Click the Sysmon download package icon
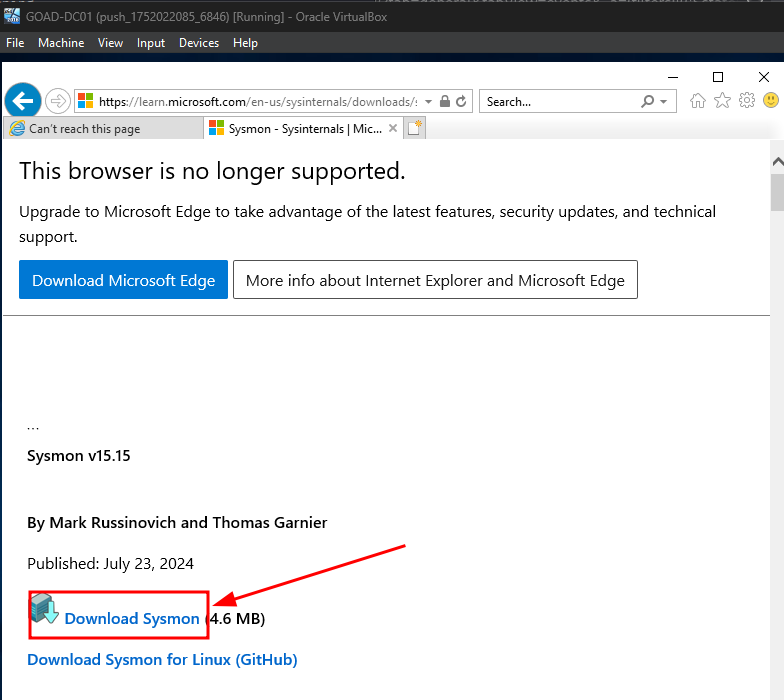This screenshot has height=700, width=784. point(45,608)
